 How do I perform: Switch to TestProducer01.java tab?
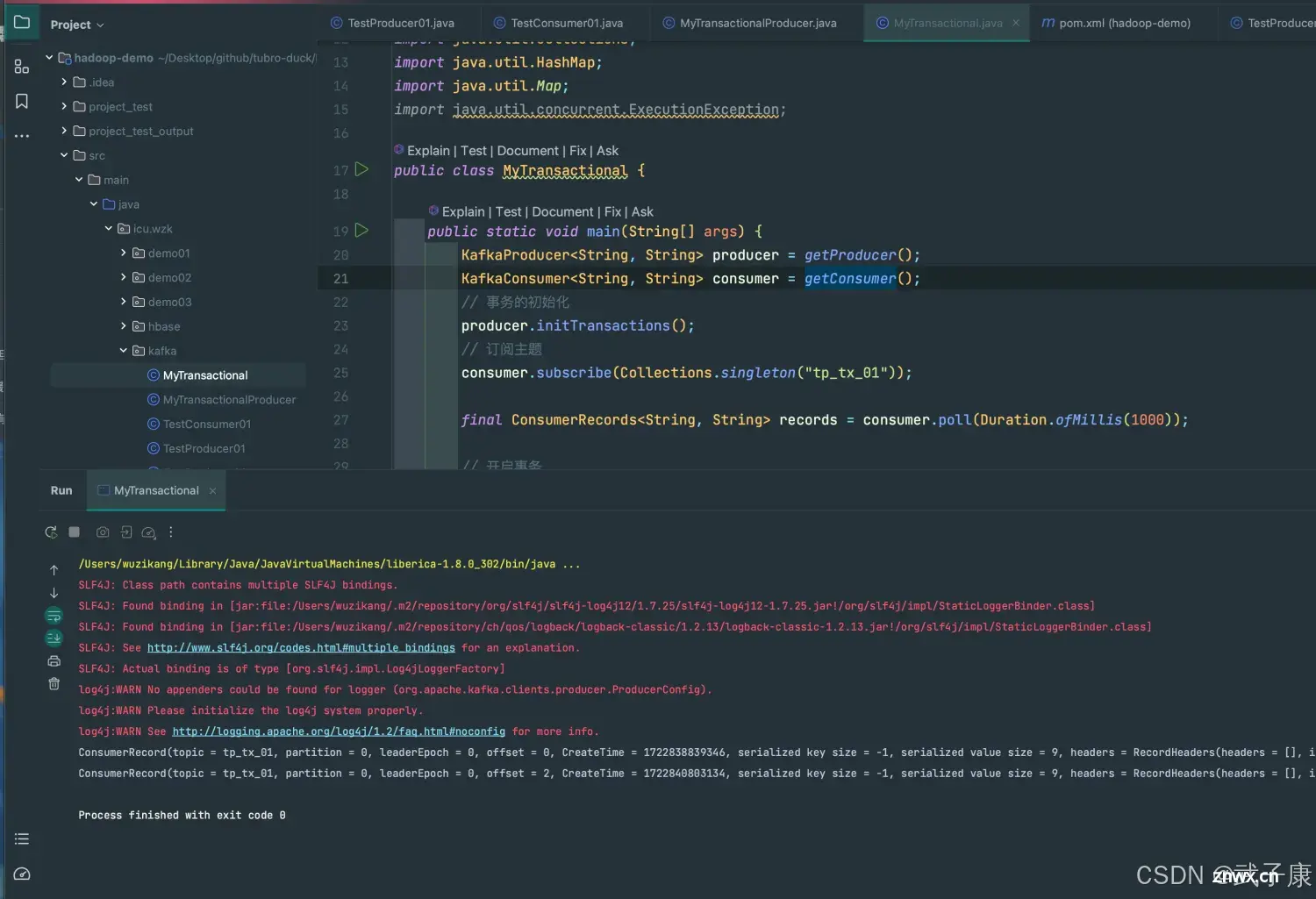pos(392,23)
